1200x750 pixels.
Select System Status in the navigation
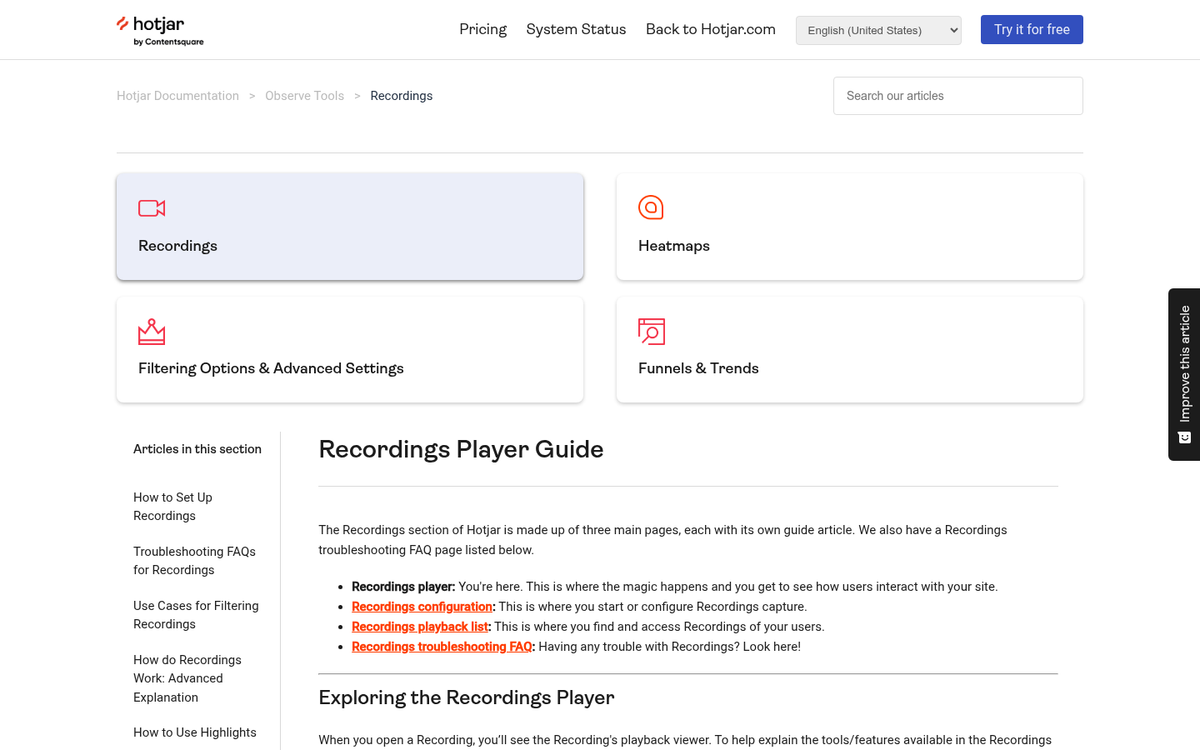[x=576, y=29]
